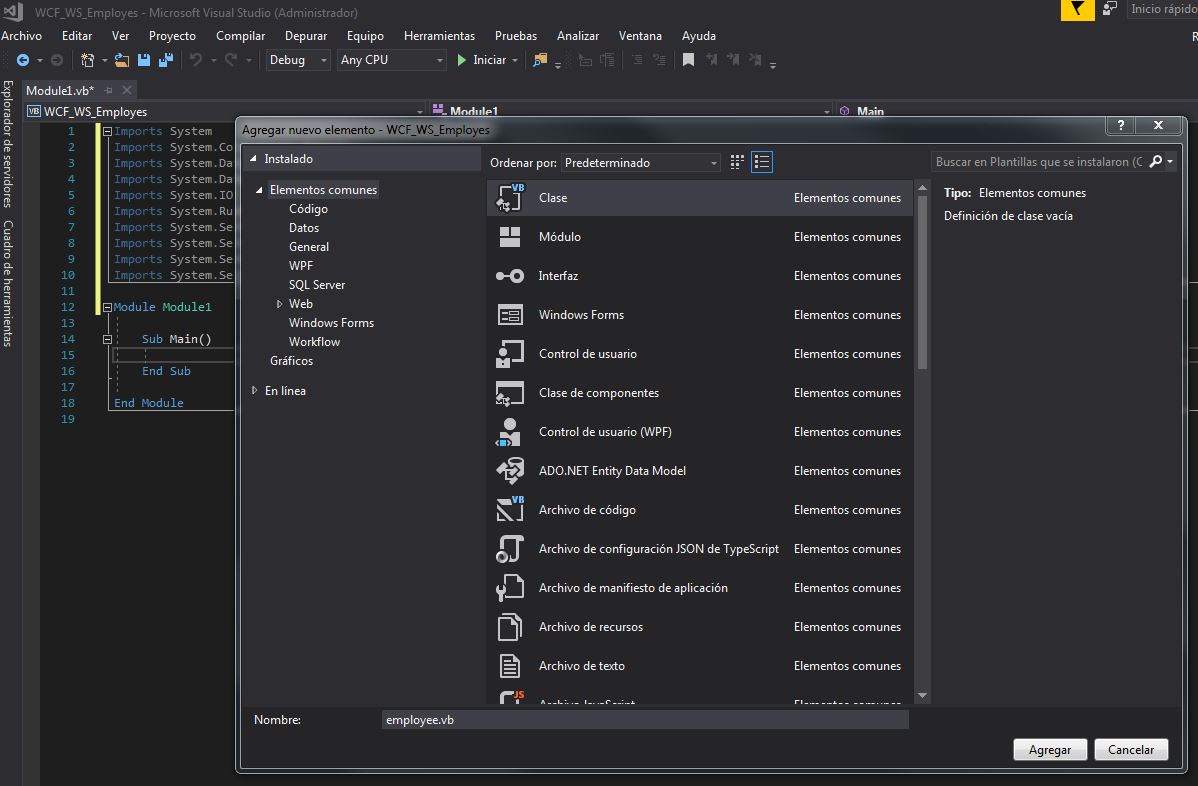
Task: Select the Archivo de manifiesto de aplicación icon
Action: tap(510, 587)
